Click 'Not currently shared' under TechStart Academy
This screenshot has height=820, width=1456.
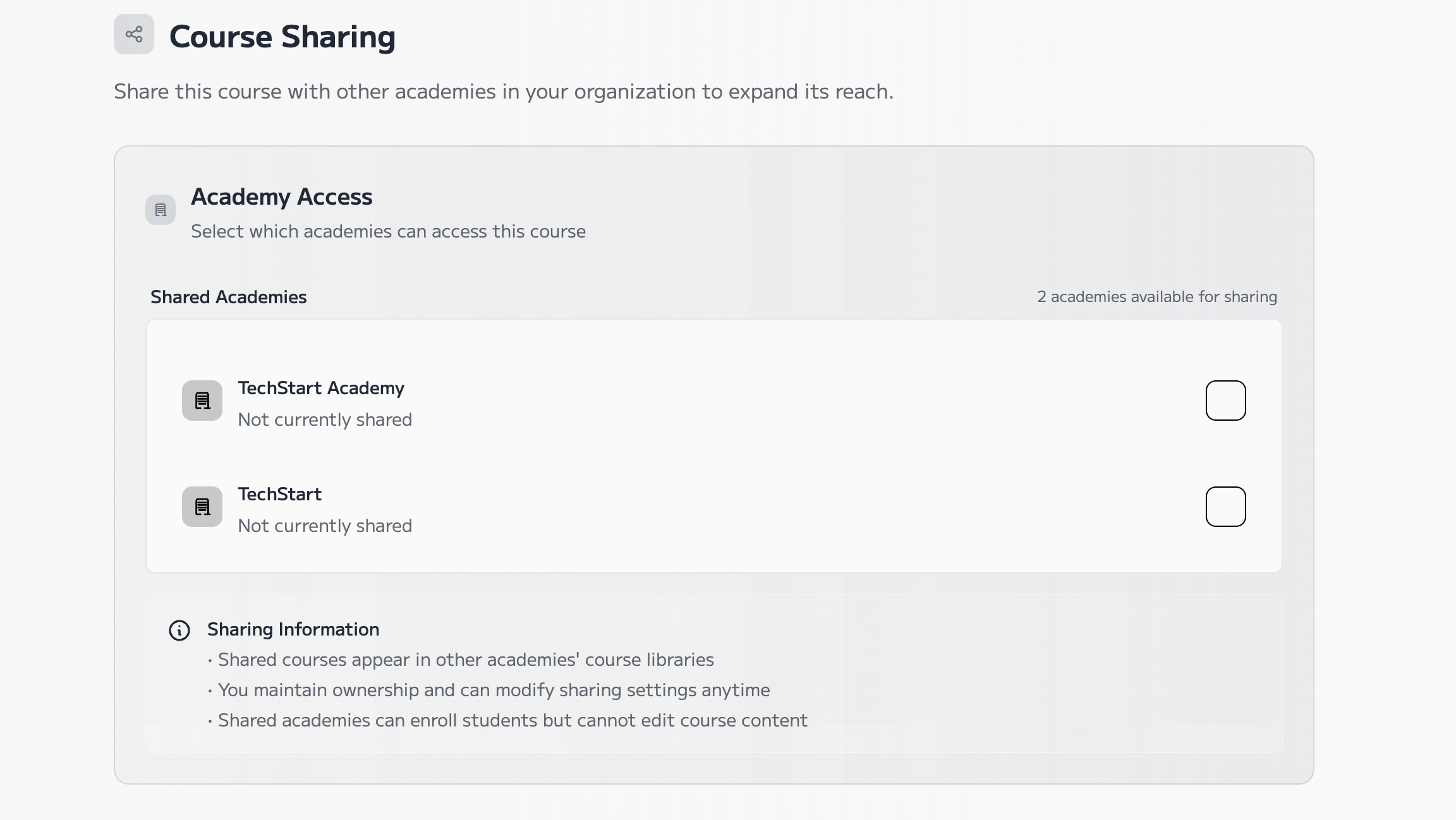point(325,419)
